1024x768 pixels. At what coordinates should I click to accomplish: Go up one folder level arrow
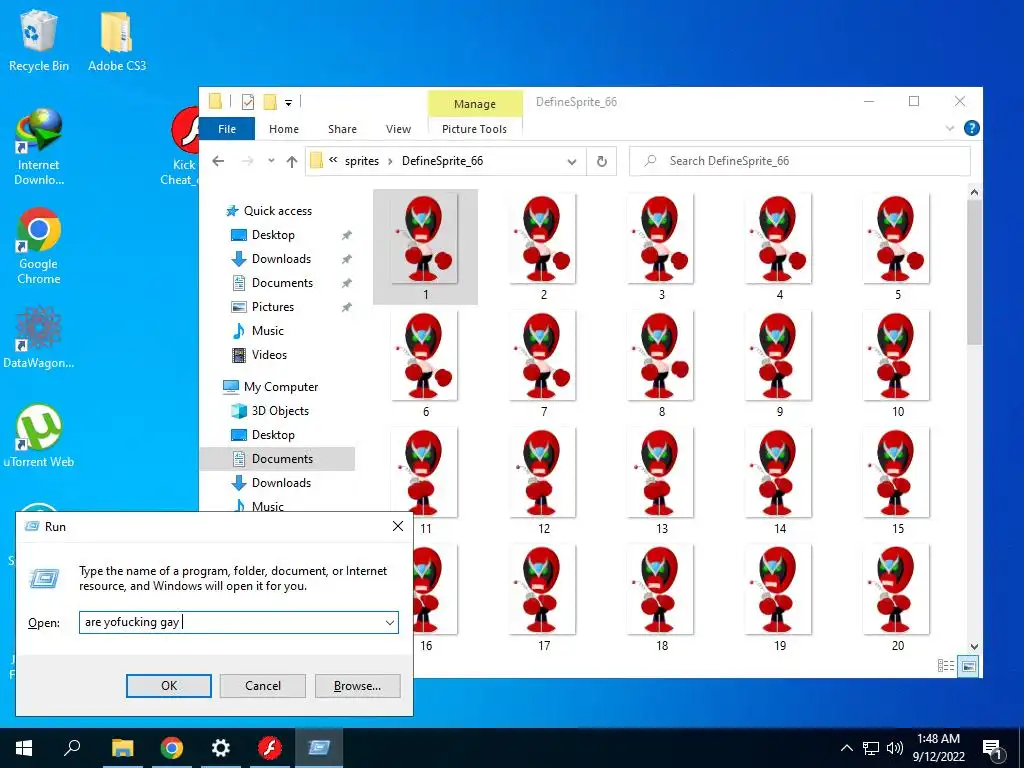click(x=292, y=161)
